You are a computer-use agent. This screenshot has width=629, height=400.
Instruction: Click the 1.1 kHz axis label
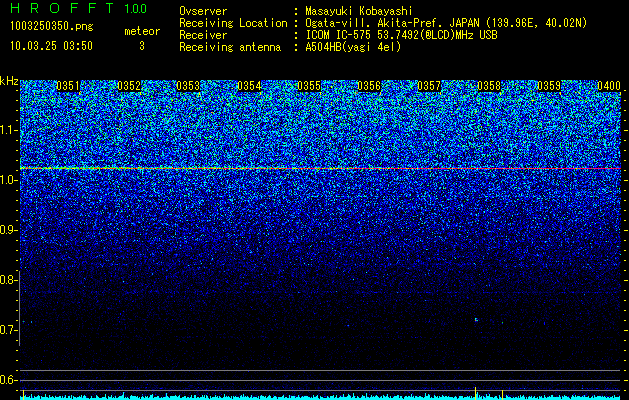click(8, 130)
